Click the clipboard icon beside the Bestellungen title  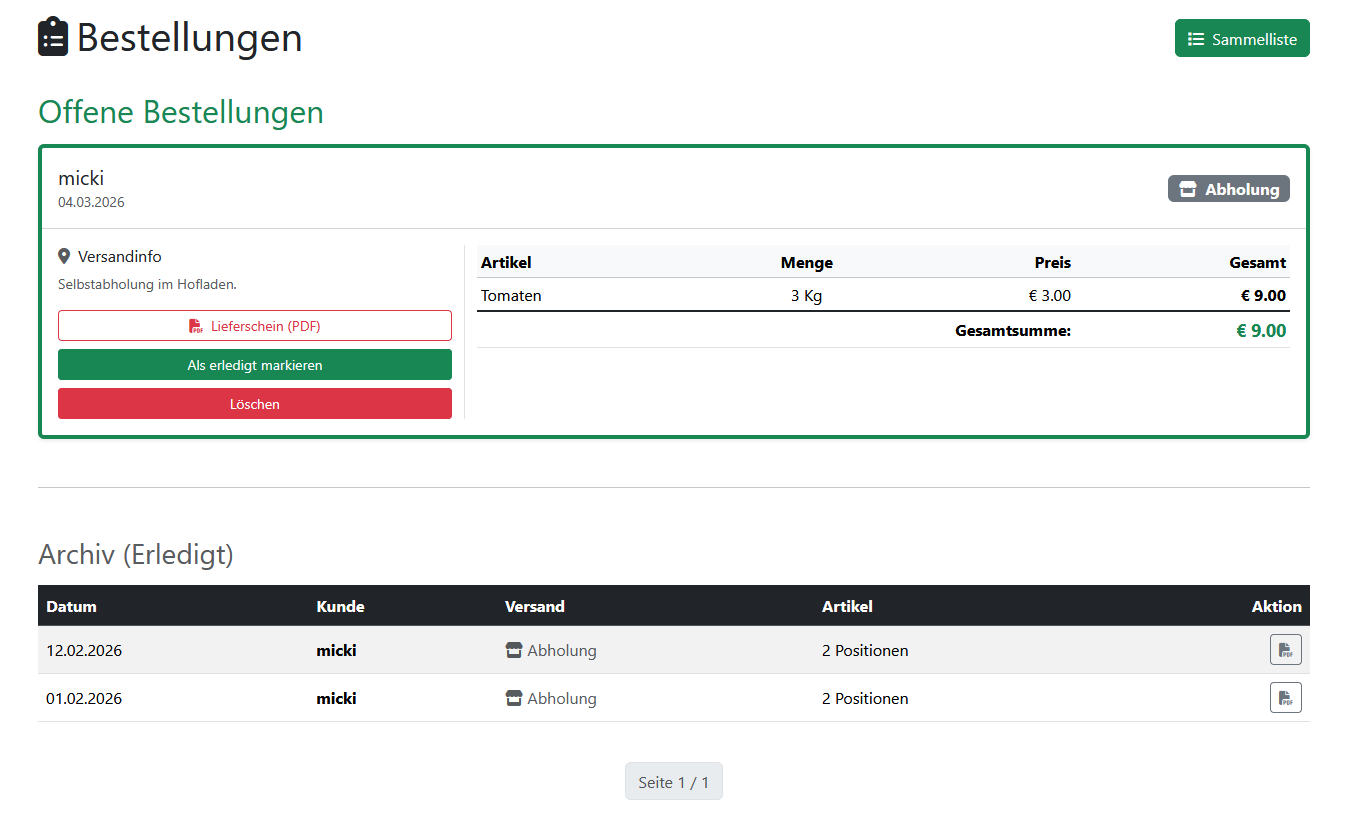(x=53, y=37)
